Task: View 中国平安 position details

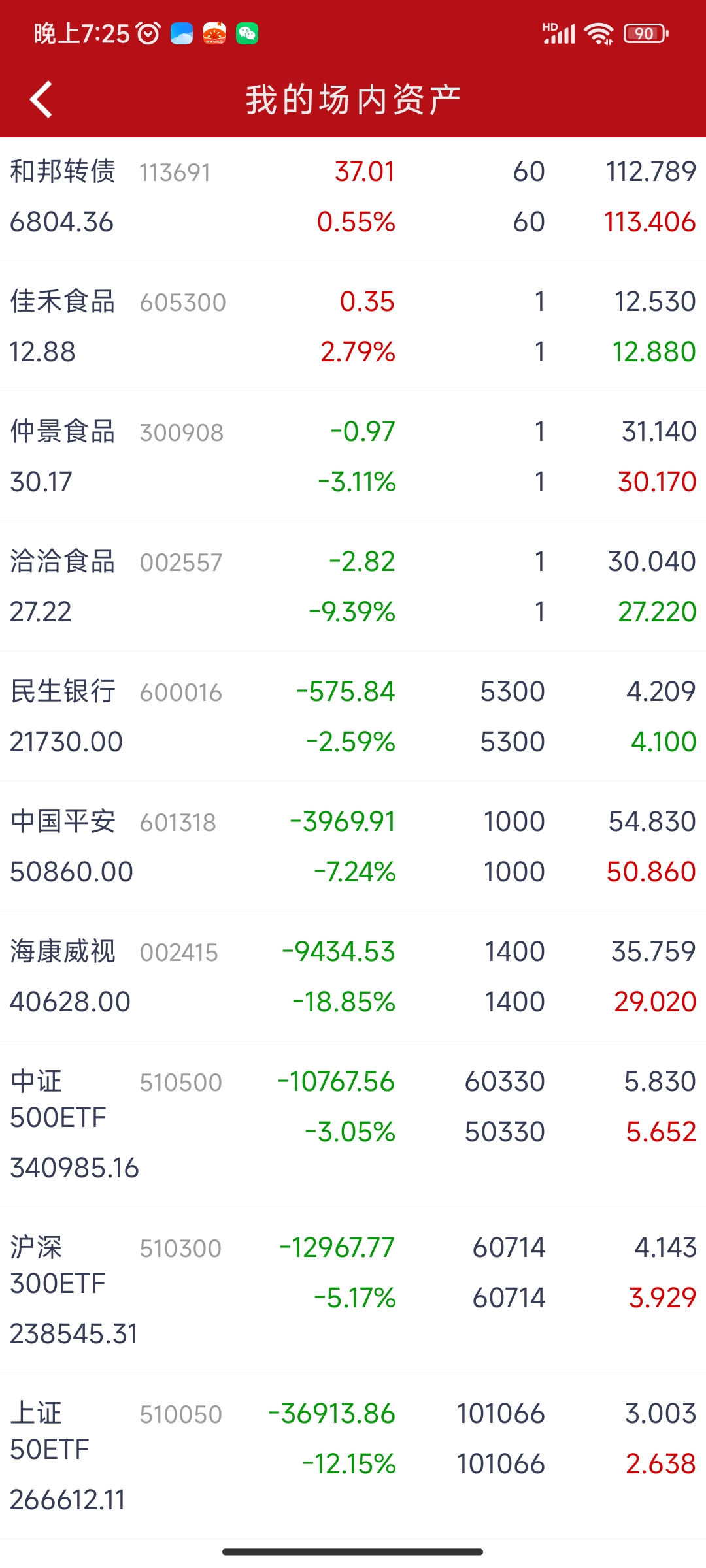Action: (353, 847)
